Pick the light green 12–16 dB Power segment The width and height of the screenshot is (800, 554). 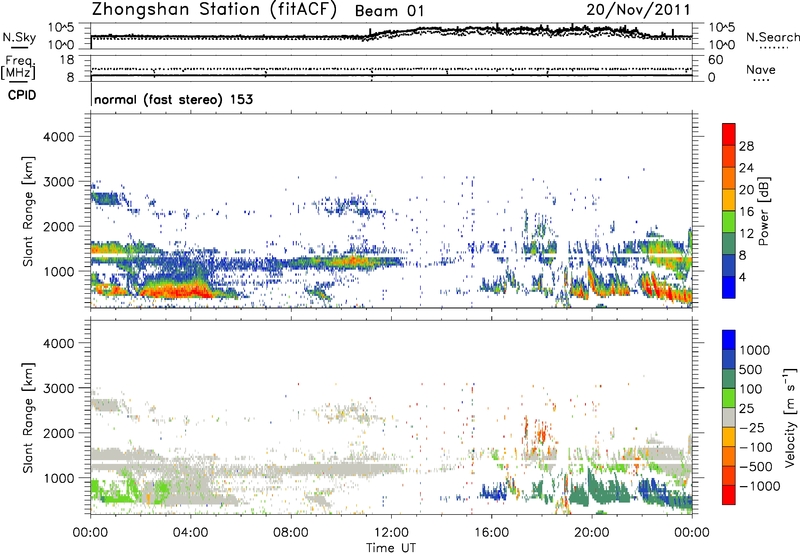coord(729,222)
